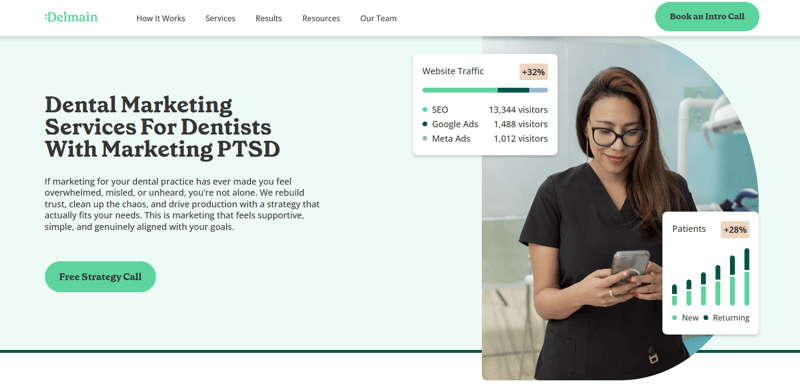Click the +32% traffic badge
800x389 pixels.
534,72
